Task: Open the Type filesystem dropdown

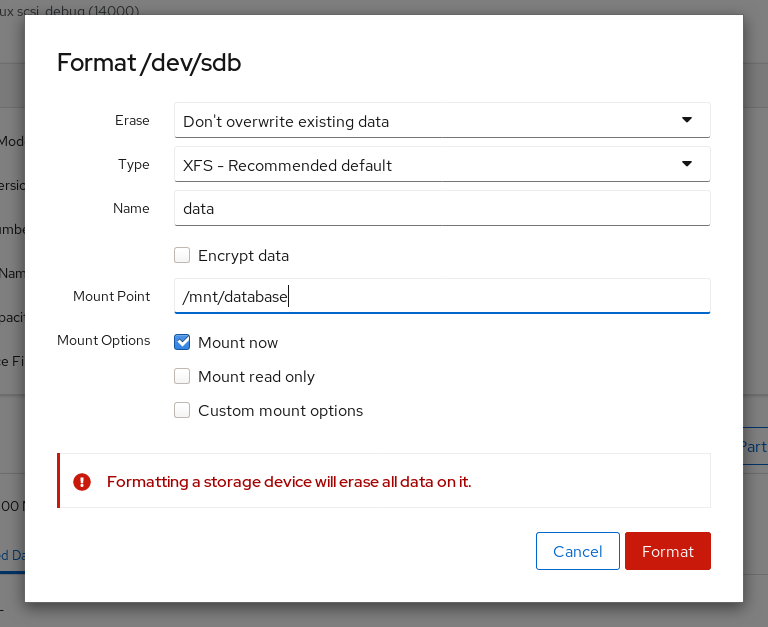Action: [x=442, y=165]
